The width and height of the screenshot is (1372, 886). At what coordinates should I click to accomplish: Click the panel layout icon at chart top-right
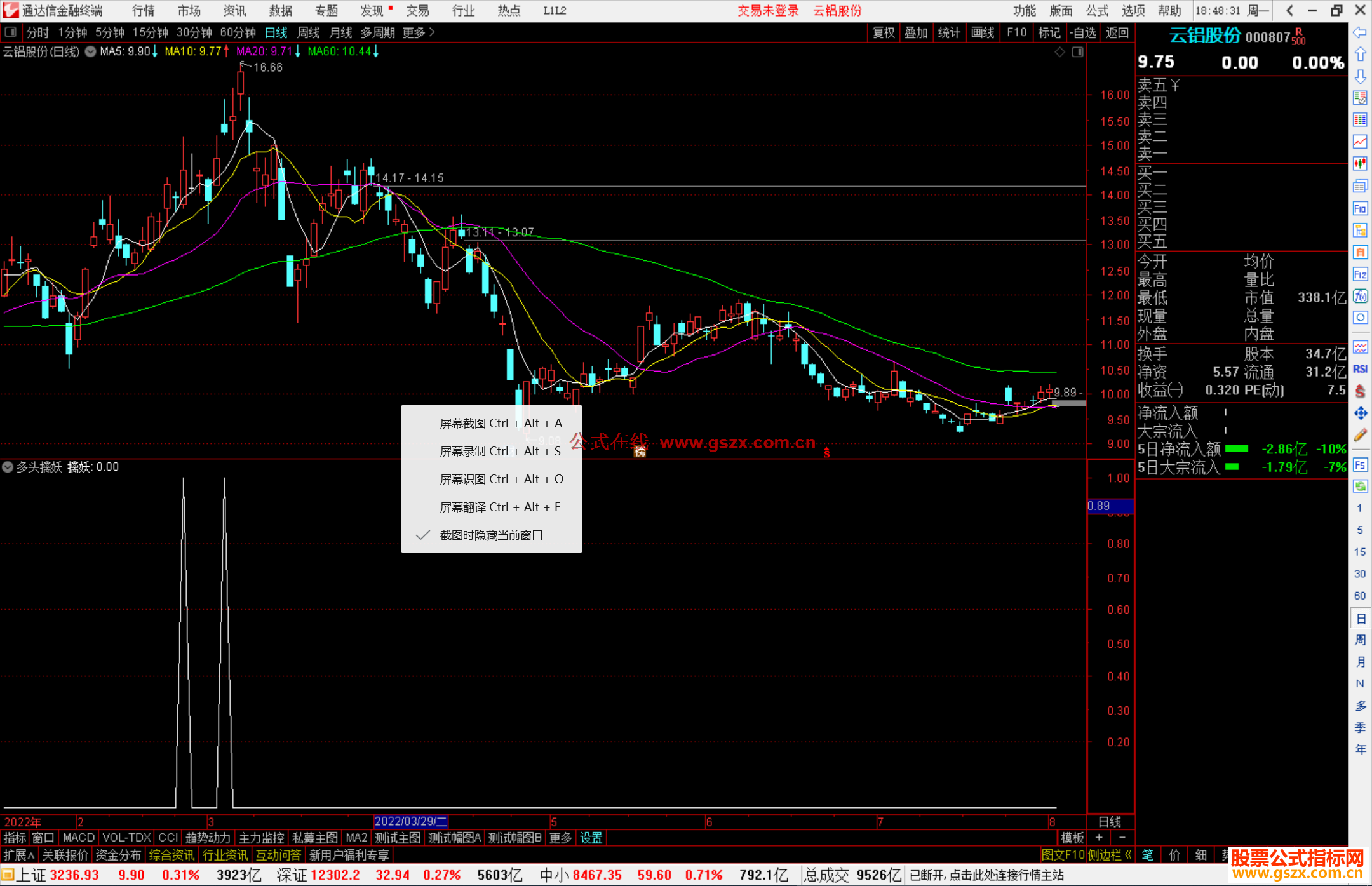point(1077,52)
